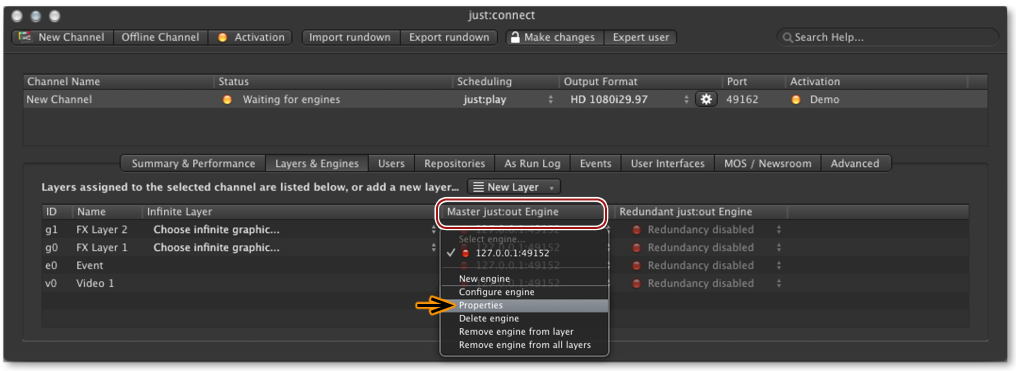This screenshot has width=1016, height=371.
Task: Choose Remove engine from all layers
Action: 524,345
